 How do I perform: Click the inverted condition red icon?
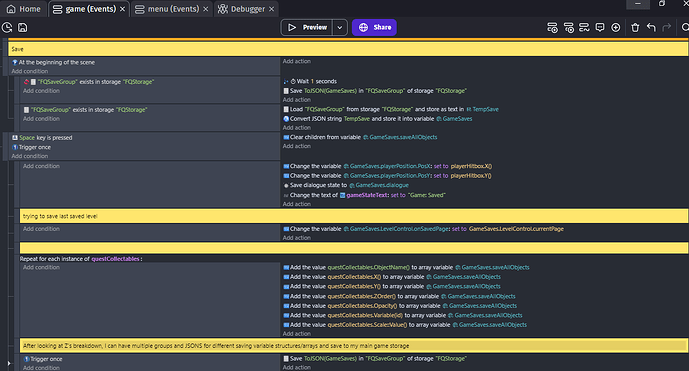click(26, 82)
